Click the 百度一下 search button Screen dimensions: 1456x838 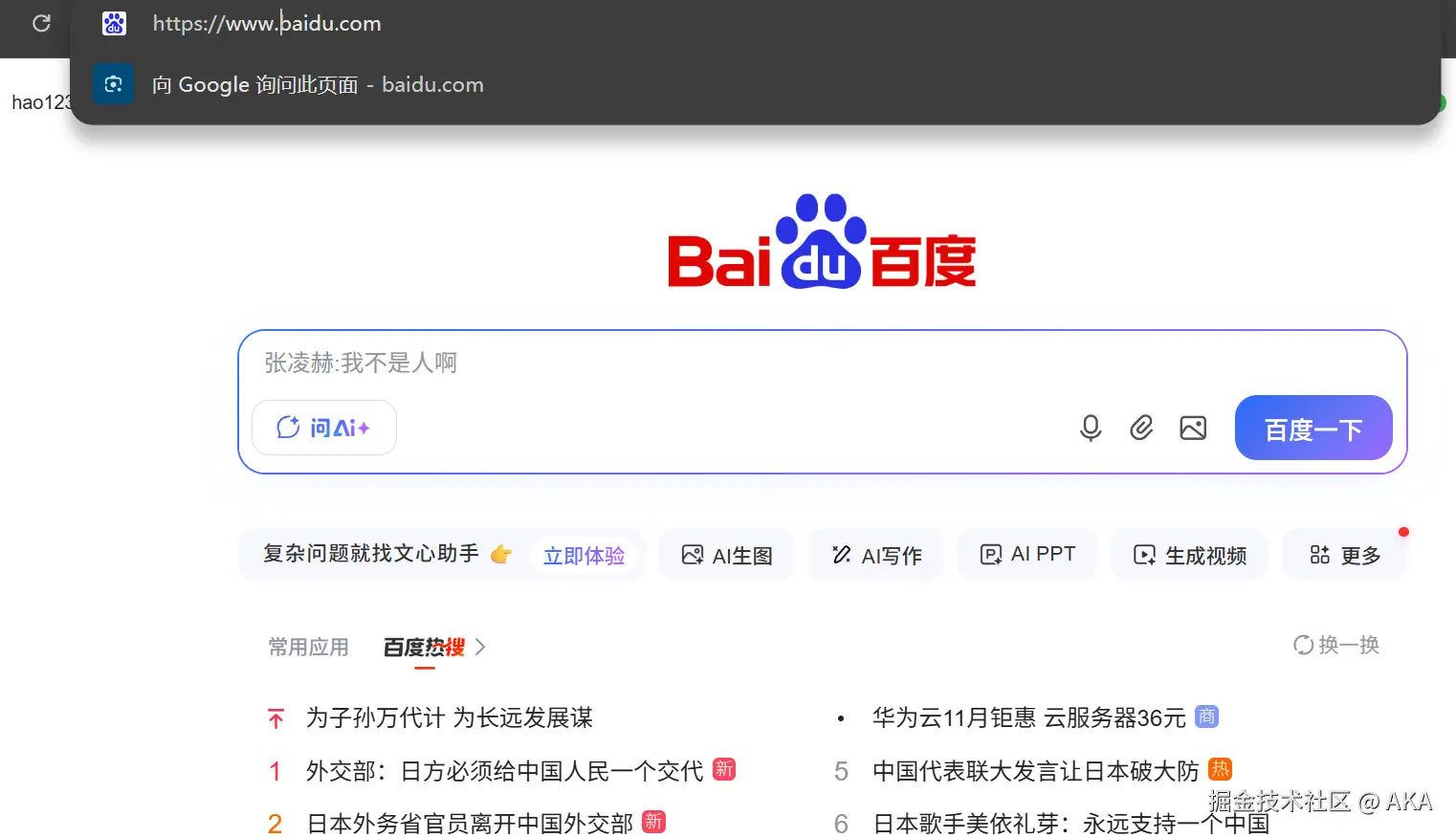pos(1313,428)
